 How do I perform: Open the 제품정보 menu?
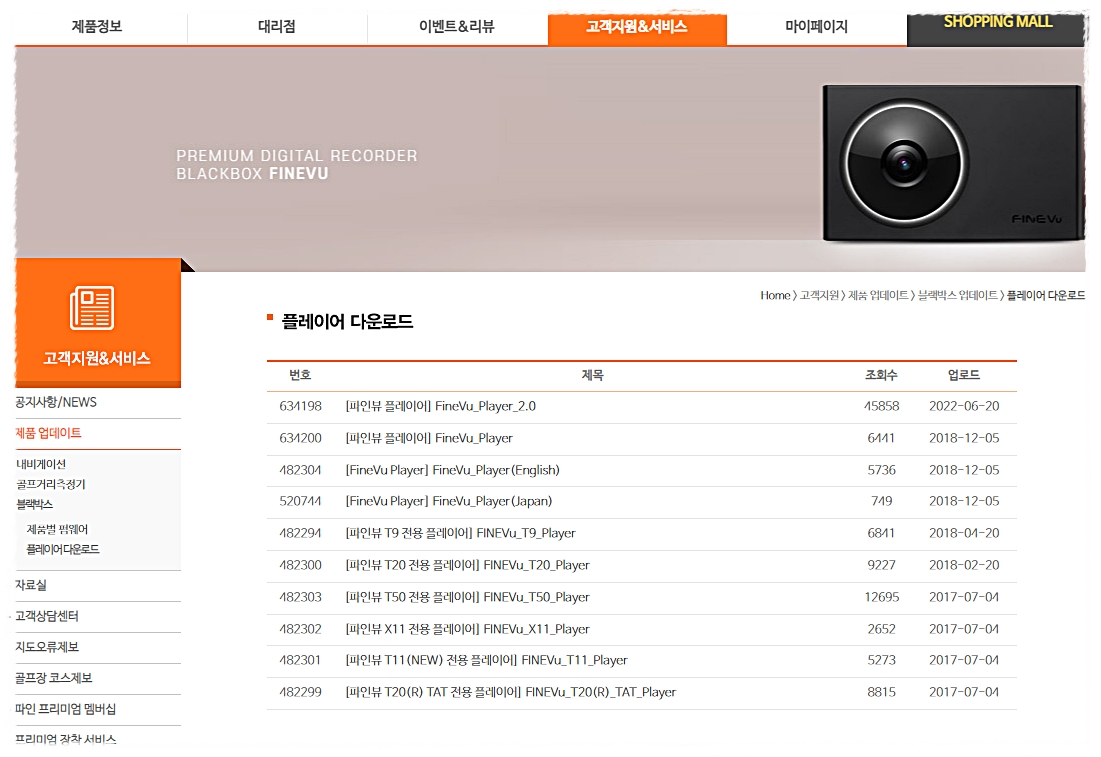[97, 27]
